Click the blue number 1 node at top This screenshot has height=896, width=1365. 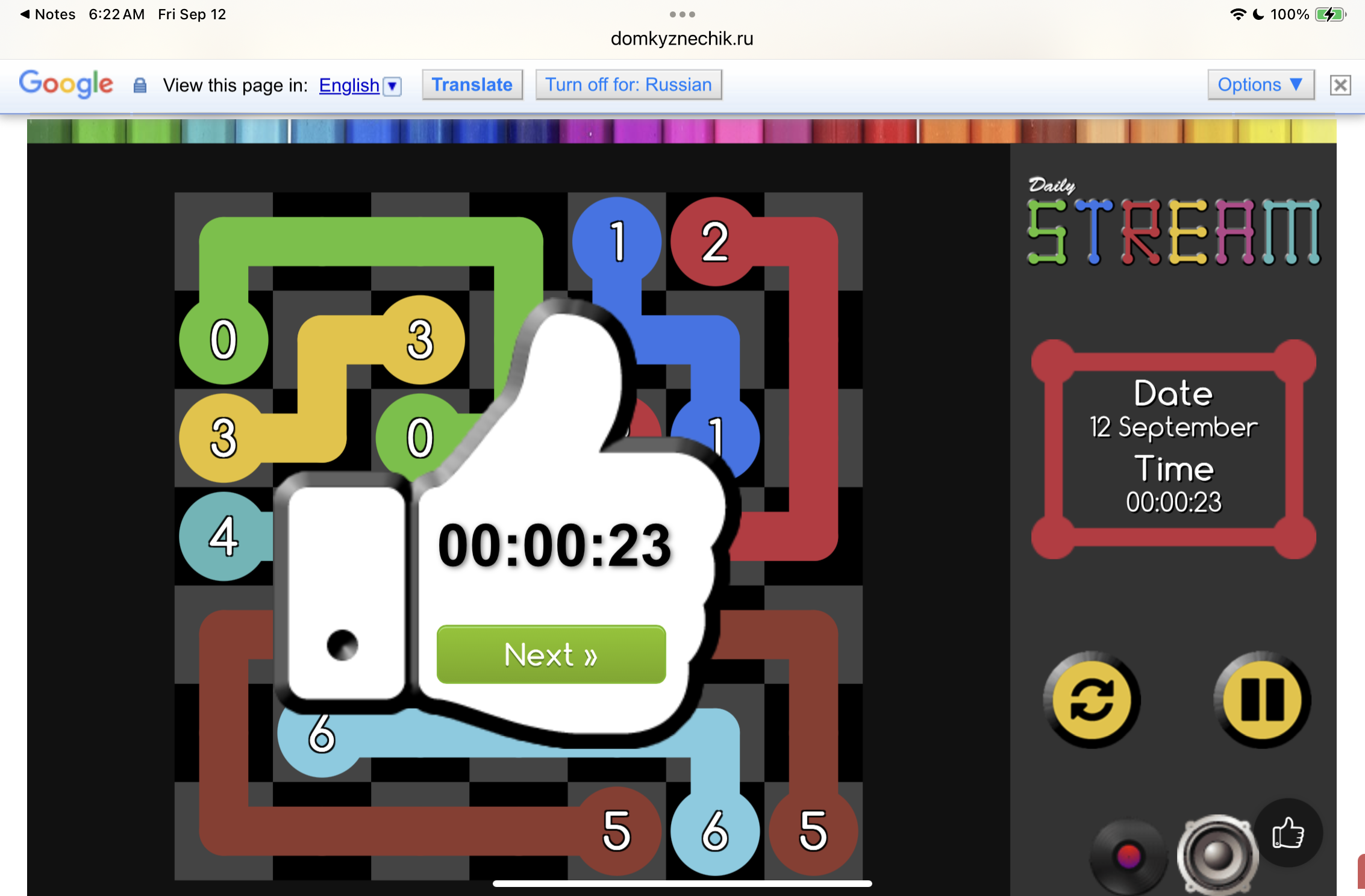(x=616, y=241)
